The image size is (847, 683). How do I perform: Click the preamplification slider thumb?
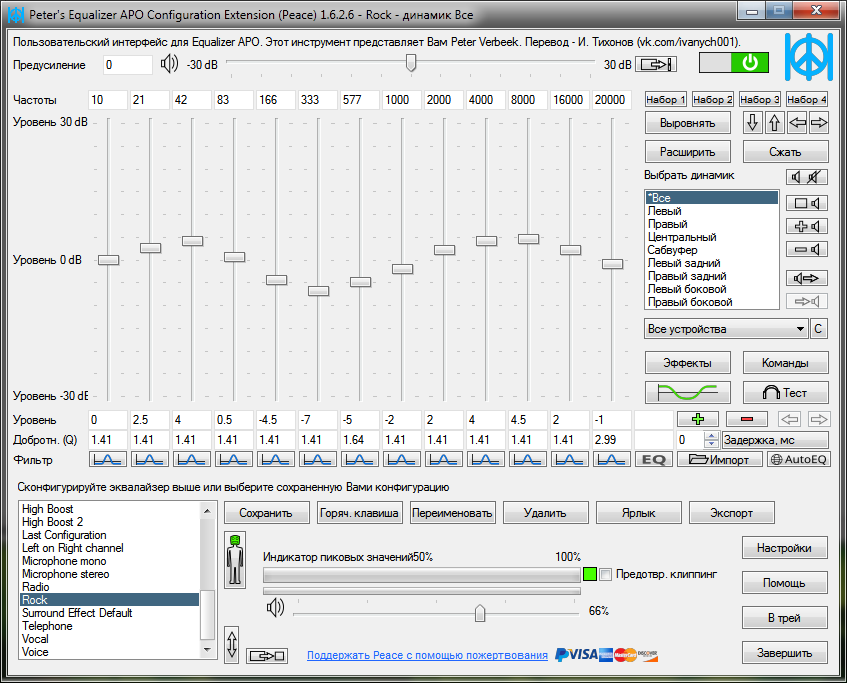(x=411, y=63)
